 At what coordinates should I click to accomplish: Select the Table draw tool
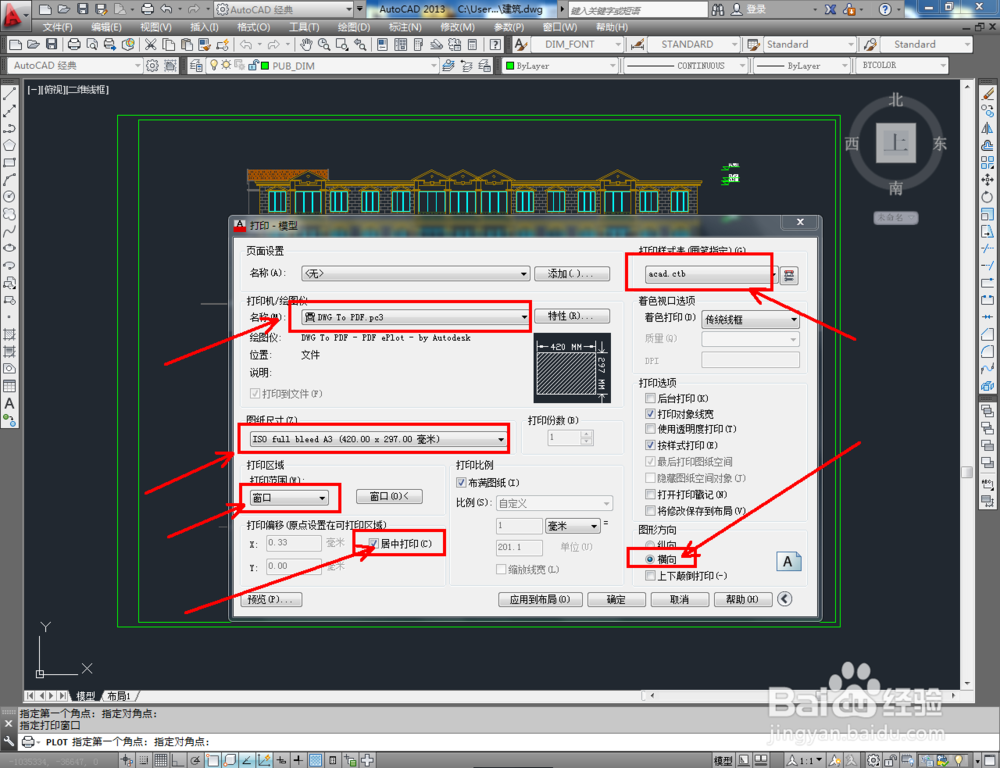pyautogui.click(x=10, y=386)
